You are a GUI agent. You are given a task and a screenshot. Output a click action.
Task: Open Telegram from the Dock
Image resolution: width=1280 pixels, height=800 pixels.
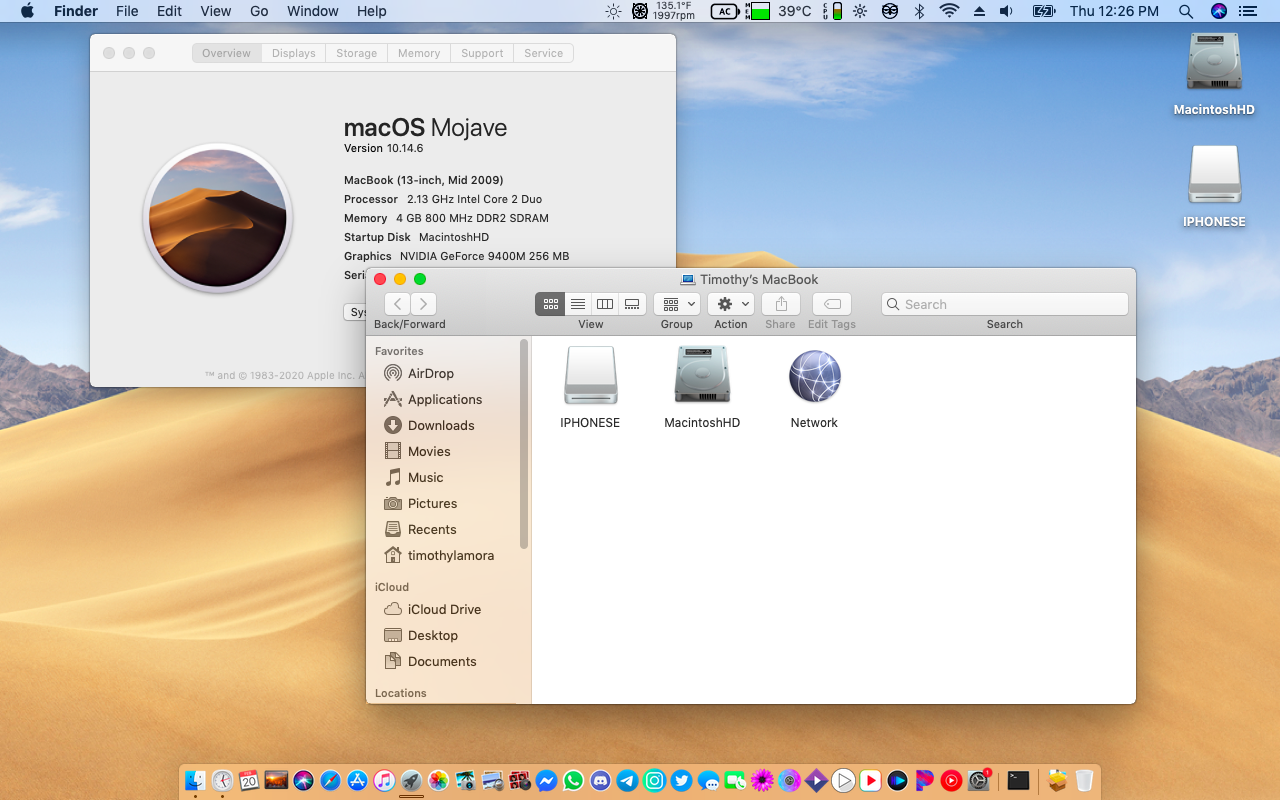[627, 781]
